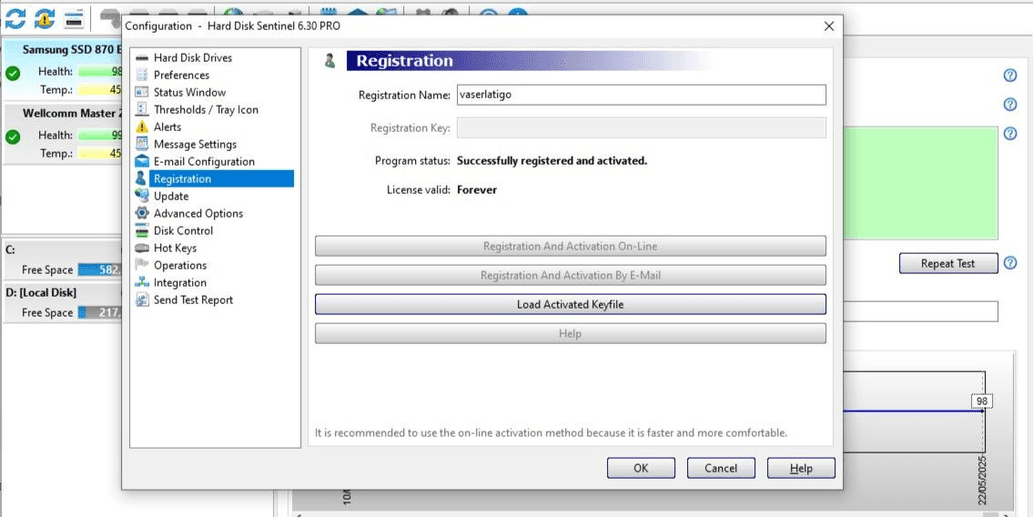Click empty text box below Repeat Test
This screenshot has width=1033, height=517.
tap(920, 312)
